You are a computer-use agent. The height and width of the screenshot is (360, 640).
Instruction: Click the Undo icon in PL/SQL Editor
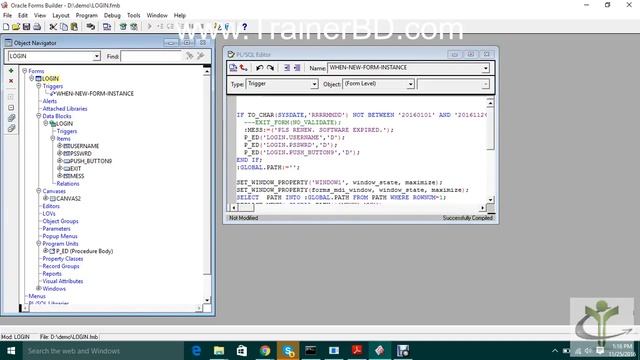click(x=260, y=68)
